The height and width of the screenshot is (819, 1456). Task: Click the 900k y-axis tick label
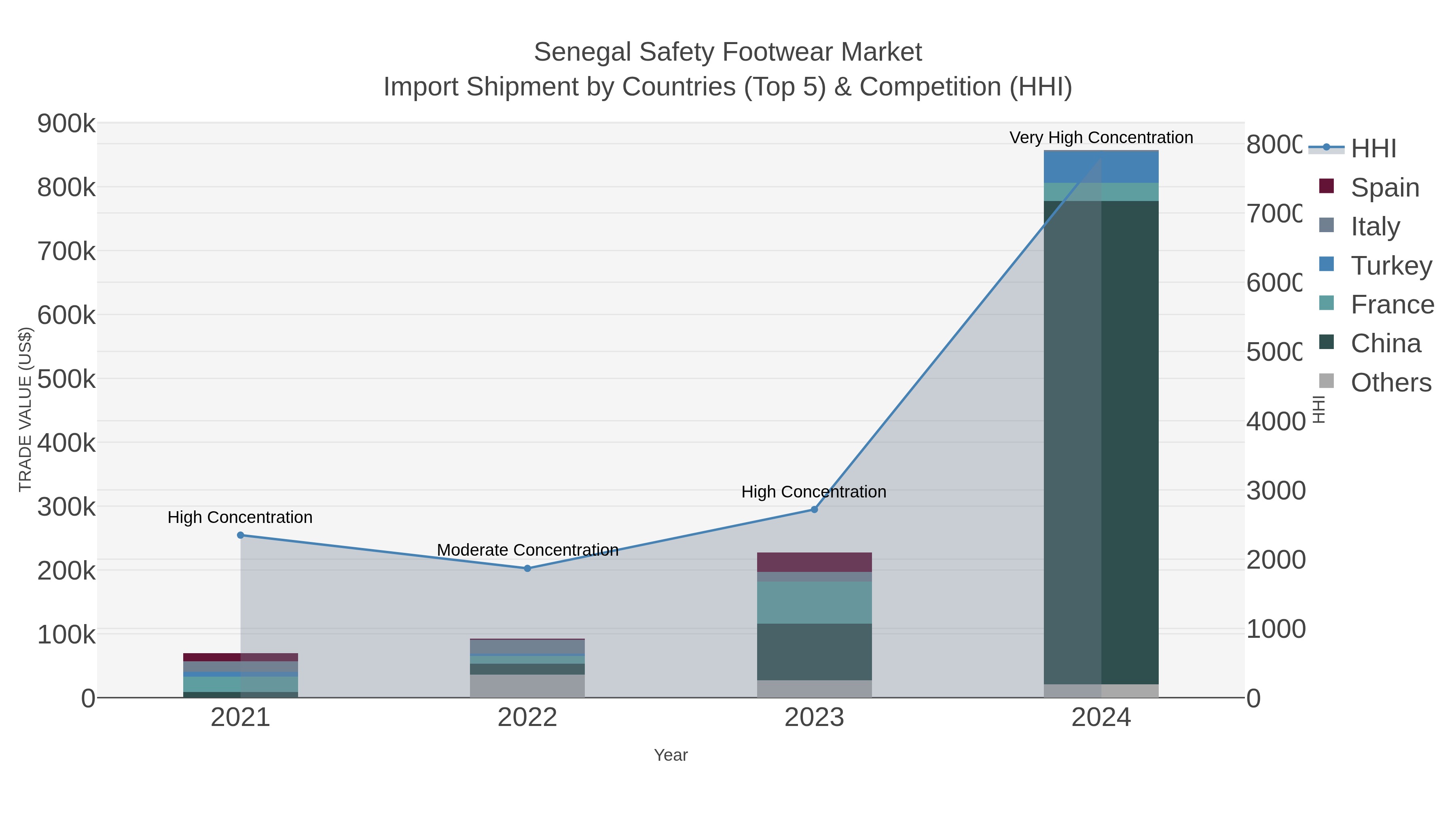[x=66, y=123]
